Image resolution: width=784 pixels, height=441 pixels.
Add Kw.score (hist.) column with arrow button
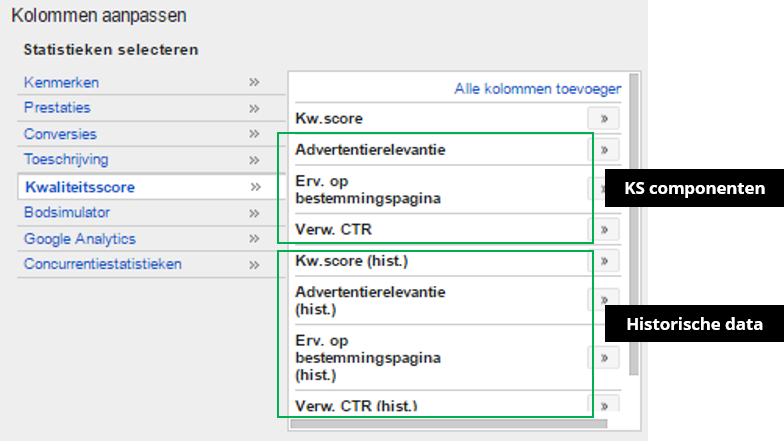pyautogui.click(x=603, y=262)
